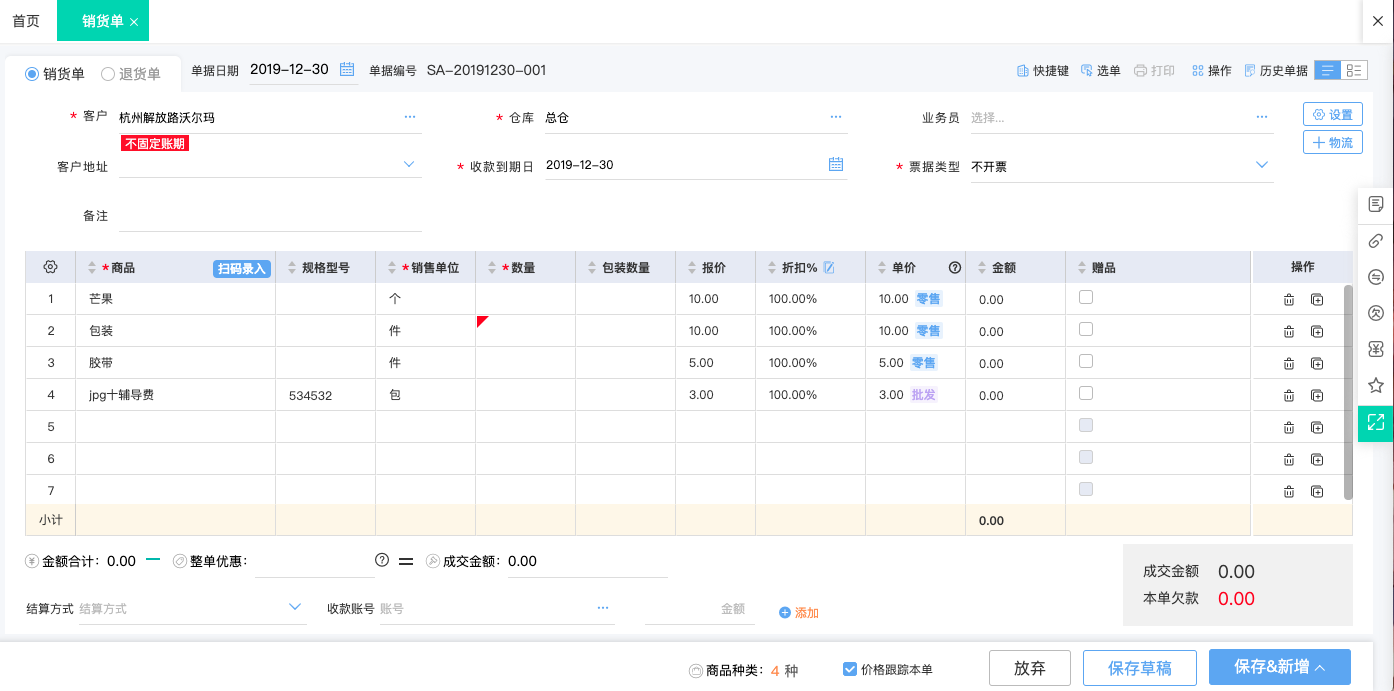
Task: Open the 结算方式 dropdown
Action: [294, 606]
